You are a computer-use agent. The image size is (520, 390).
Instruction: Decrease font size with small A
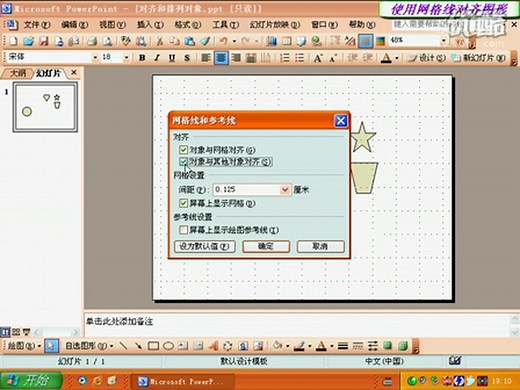(x=333, y=58)
